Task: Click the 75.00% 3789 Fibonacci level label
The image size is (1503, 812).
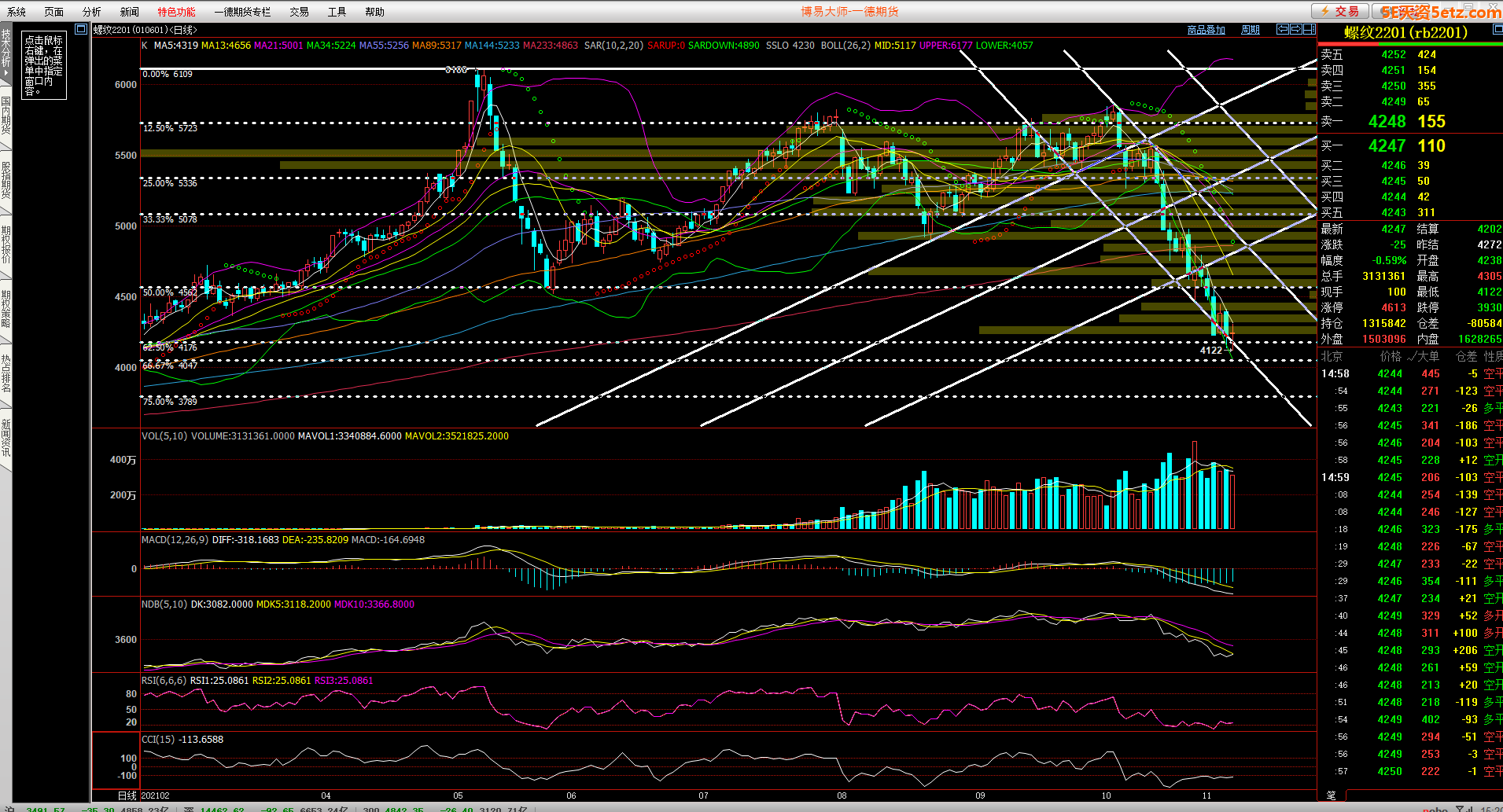Action: tap(170, 402)
